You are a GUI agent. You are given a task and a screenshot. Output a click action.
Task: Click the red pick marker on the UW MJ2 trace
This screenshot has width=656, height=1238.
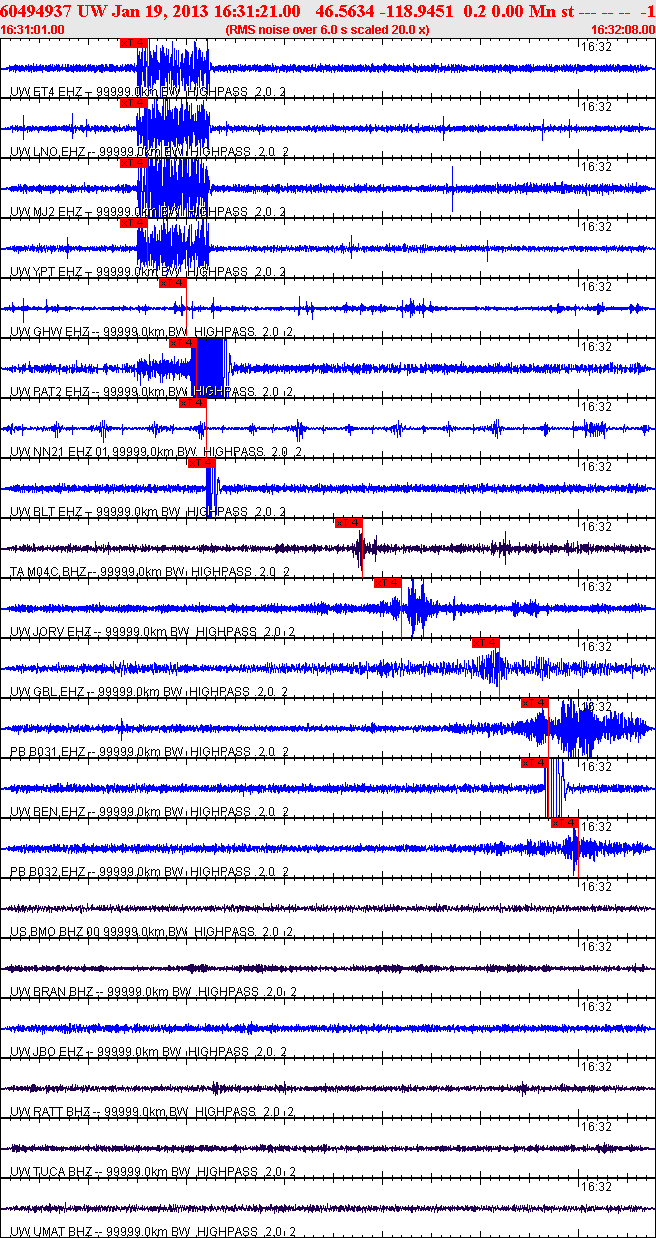[x=133, y=163]
